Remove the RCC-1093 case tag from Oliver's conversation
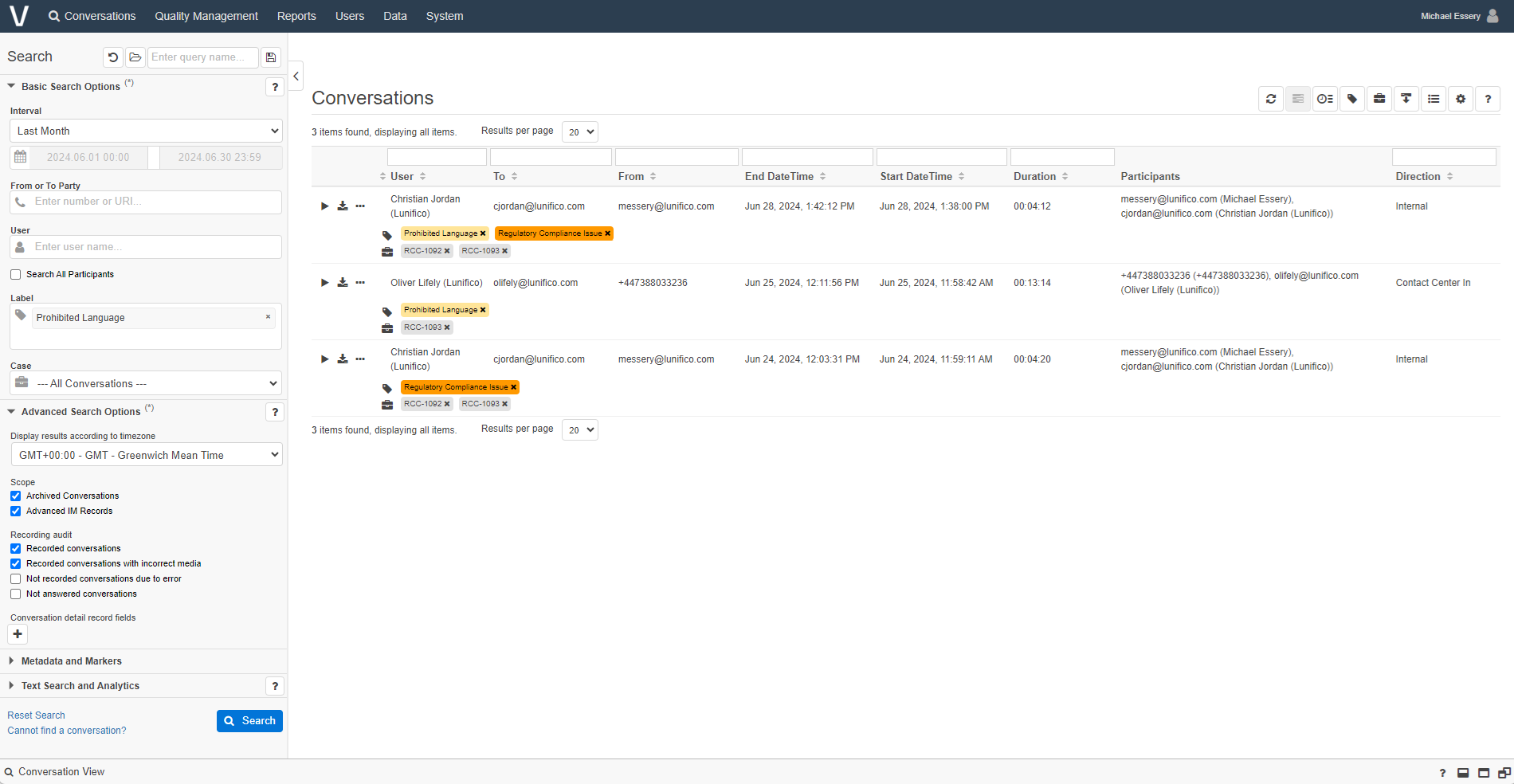This screenshot has width=1514, height=784. (x=446, y=327)
